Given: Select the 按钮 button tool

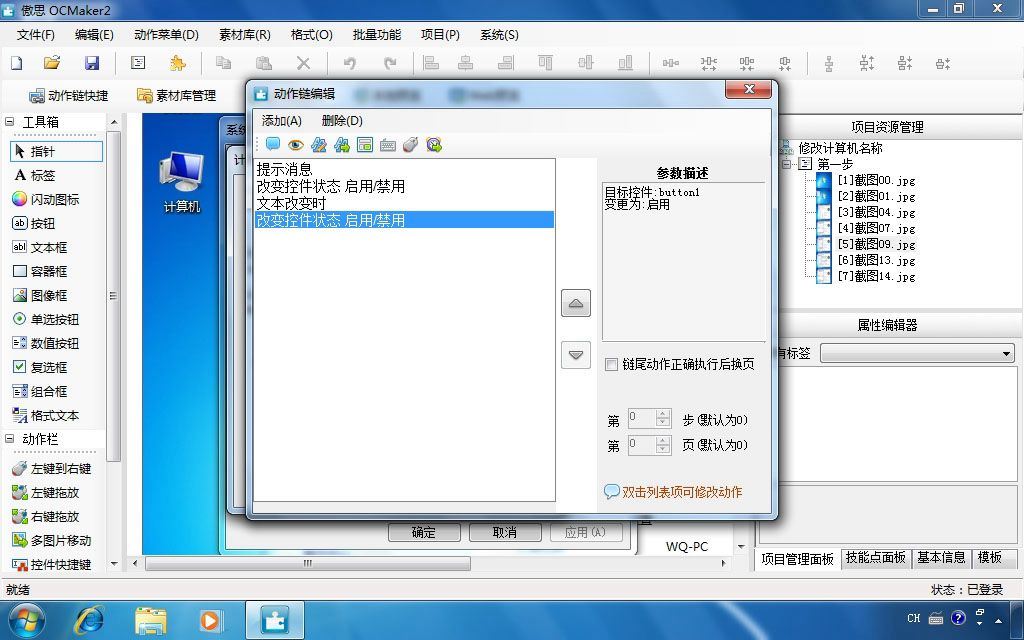Looking at the screenshot, I should click(34, 223).
